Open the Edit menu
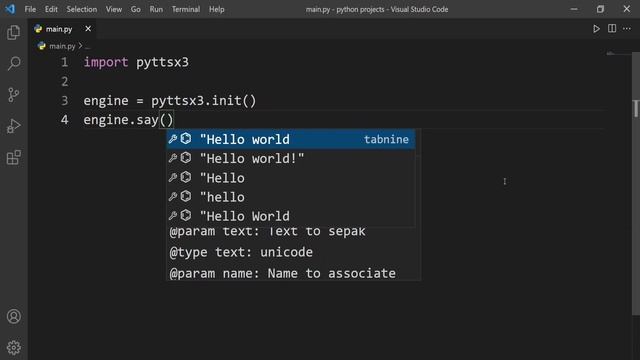Viewport: 640px width, 360px height. coord(51,9)
